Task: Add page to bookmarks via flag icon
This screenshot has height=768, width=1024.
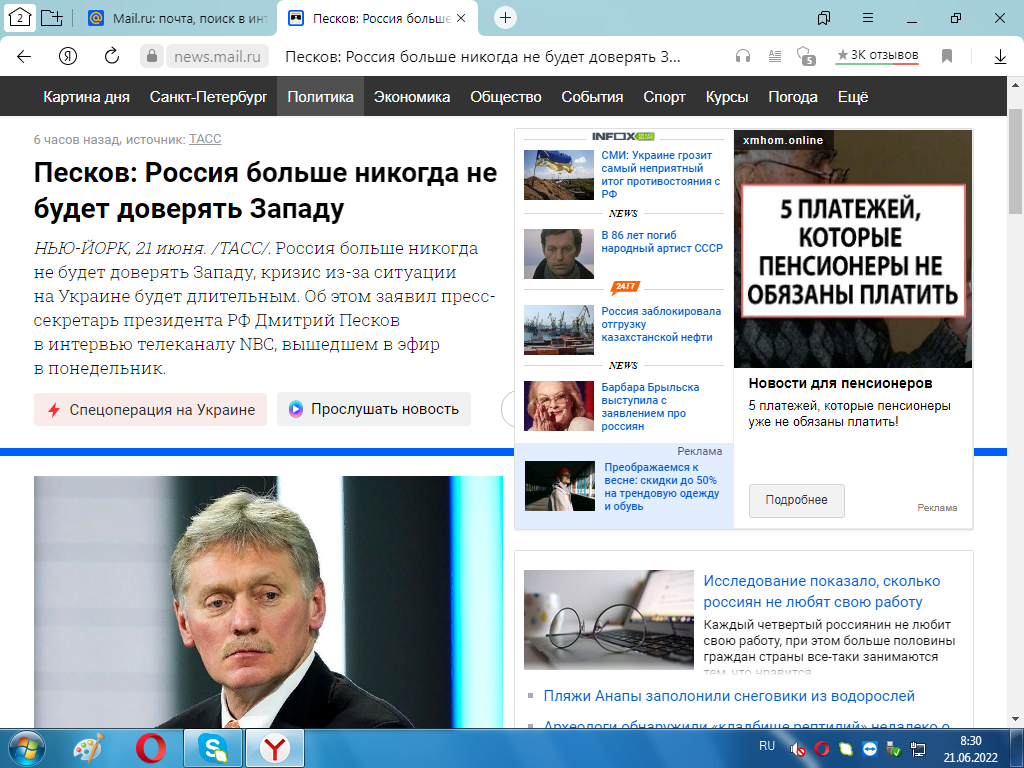Action: (x=946, y=56)
